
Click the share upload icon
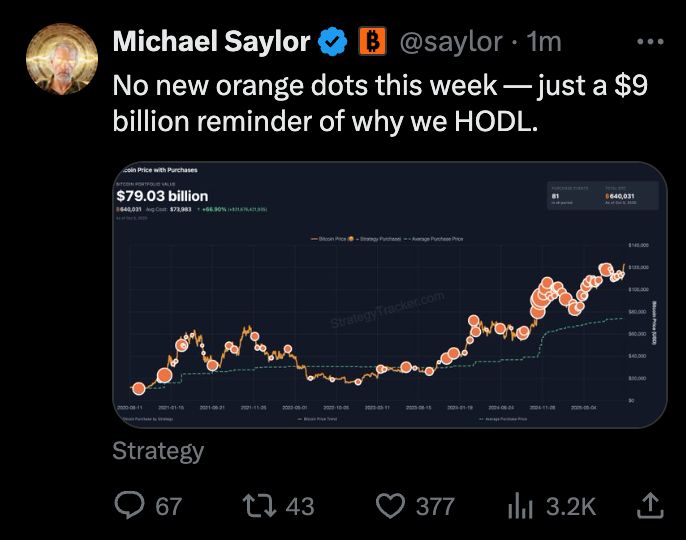(x=650, y=506)
